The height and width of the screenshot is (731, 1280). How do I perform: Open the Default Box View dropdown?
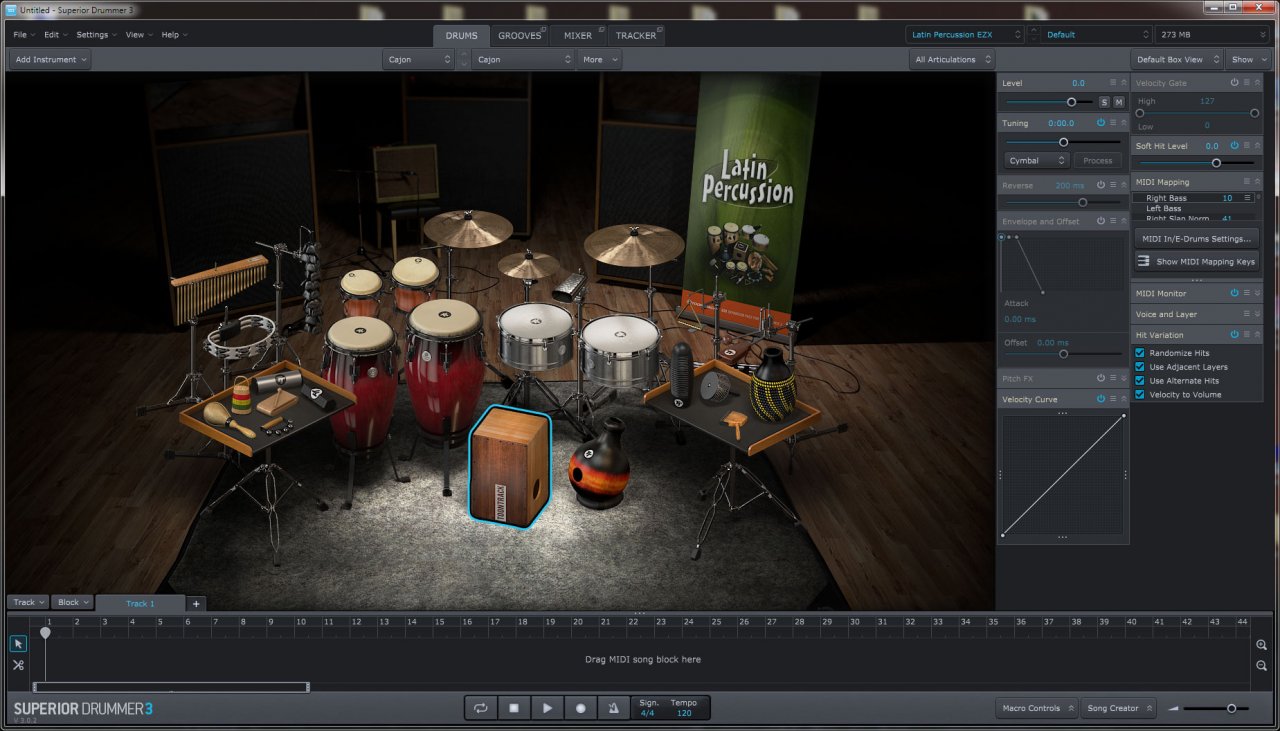(x=1177, y=59)
